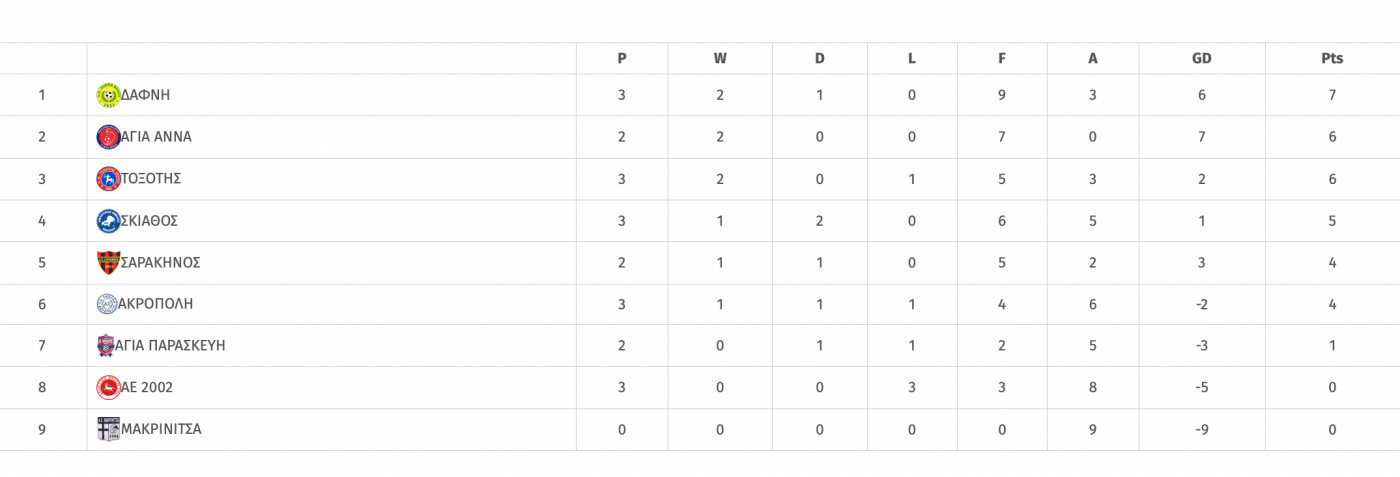This screenshot has height=477, width=1400.
Task: Select the F goals-for column header
Action: (1002, 58)
